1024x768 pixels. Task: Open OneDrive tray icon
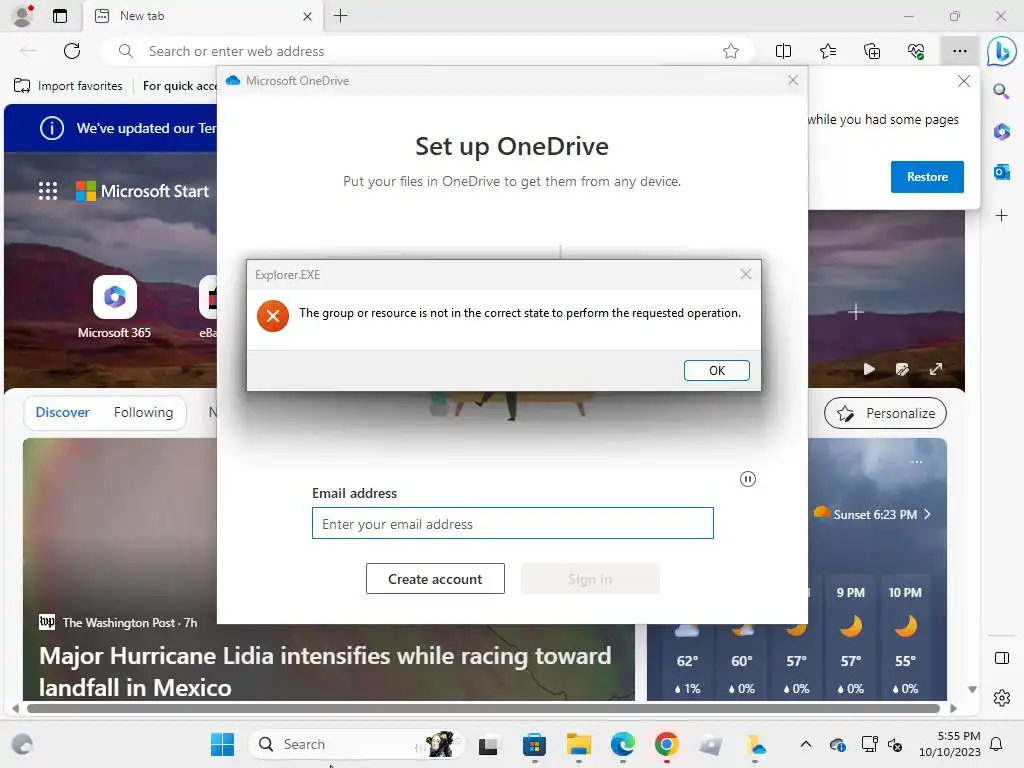coord(837,744)
